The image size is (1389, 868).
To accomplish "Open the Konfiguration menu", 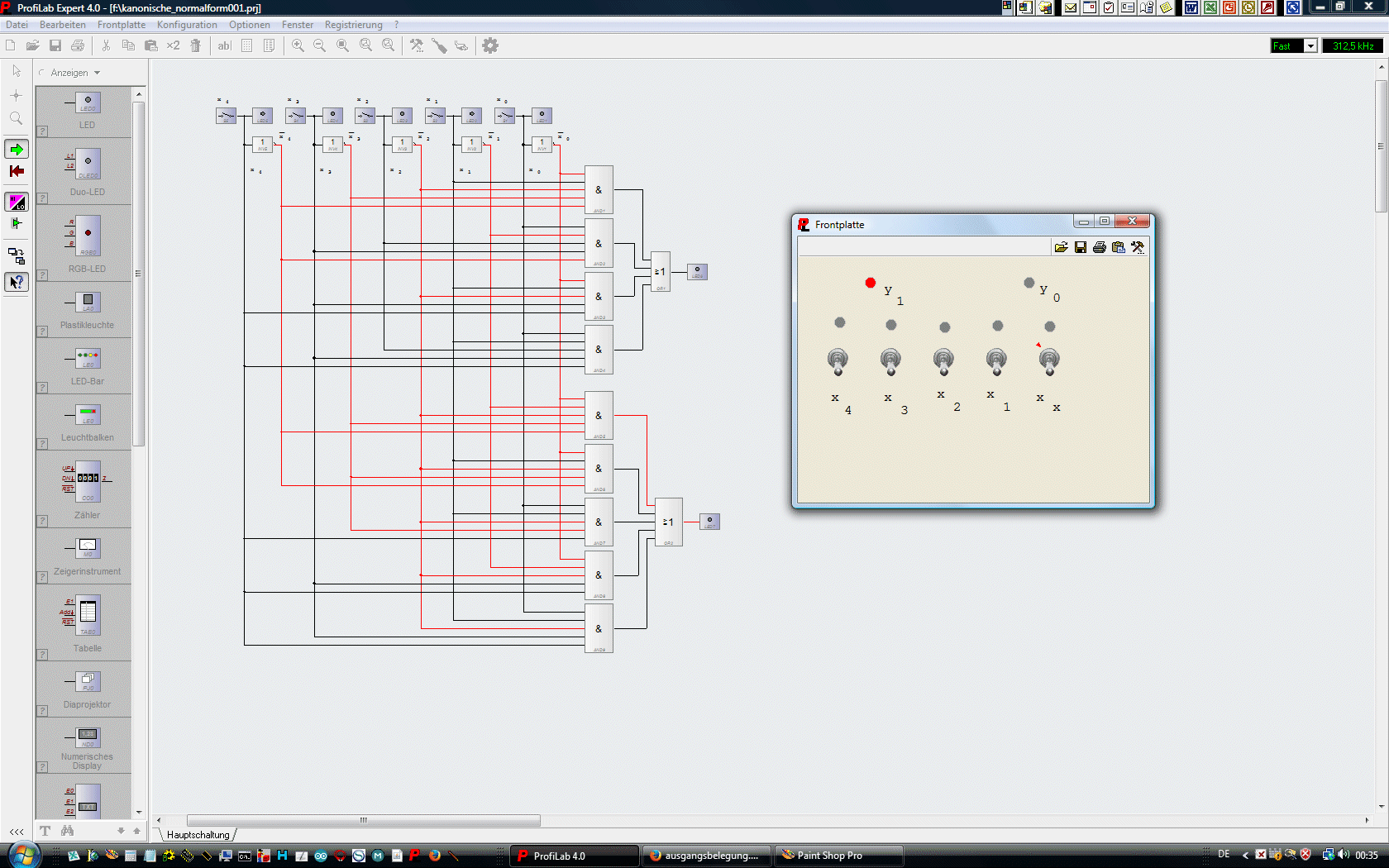I will (x=187, y=25).
